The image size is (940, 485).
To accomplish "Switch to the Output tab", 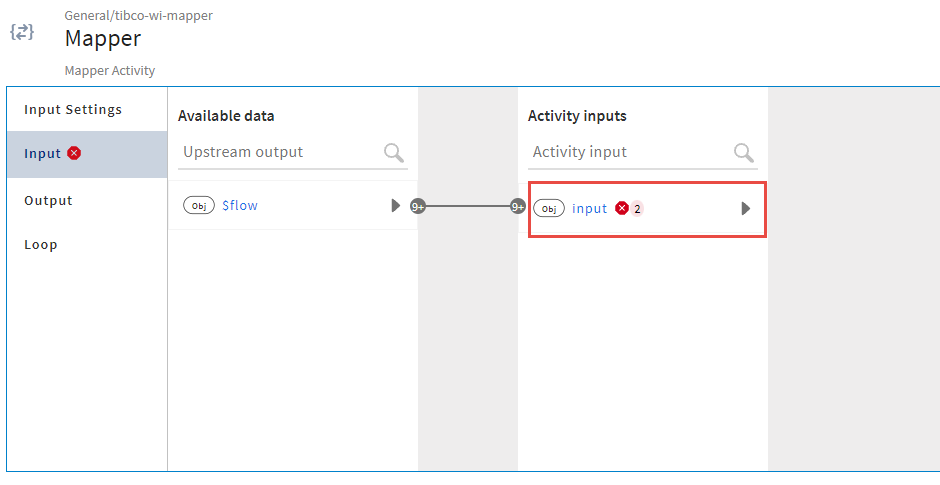I will [48, 200].
